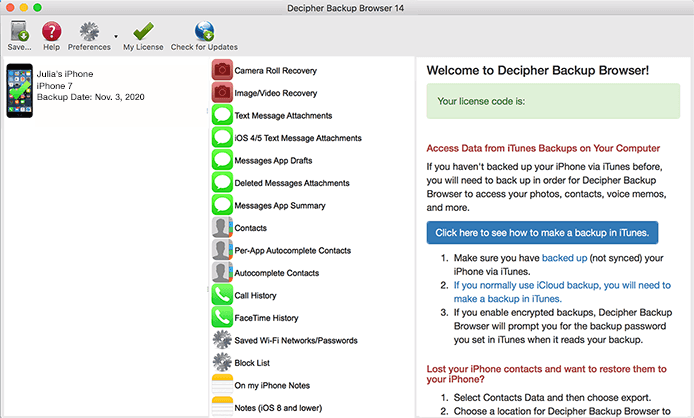The height and width of the screenshot is (418, 694).
Task: Select the "Camera Roll Recovery" text row
Action: coord(276,70)
